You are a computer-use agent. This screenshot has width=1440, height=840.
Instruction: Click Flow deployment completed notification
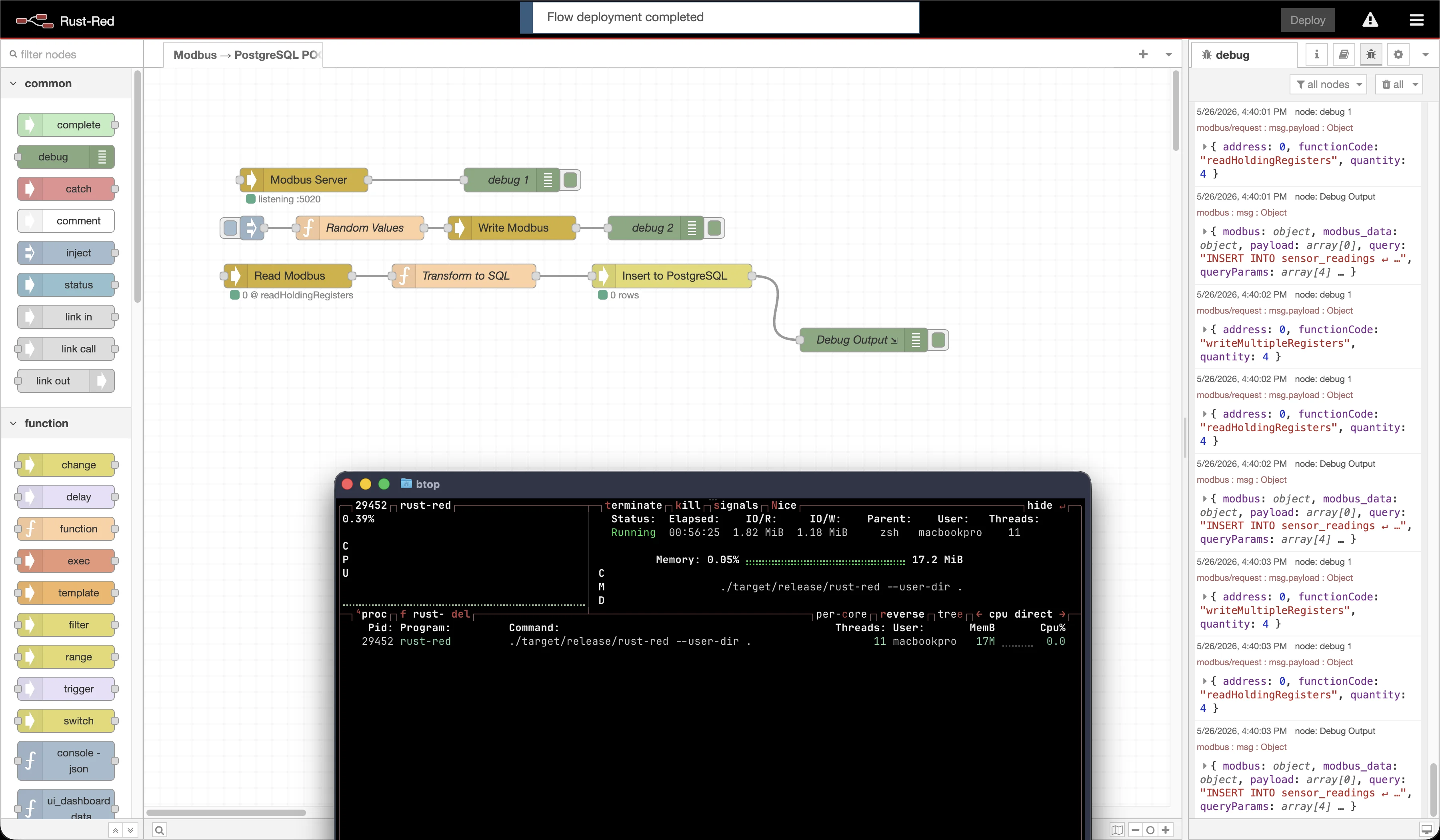(x=720, y=17)
